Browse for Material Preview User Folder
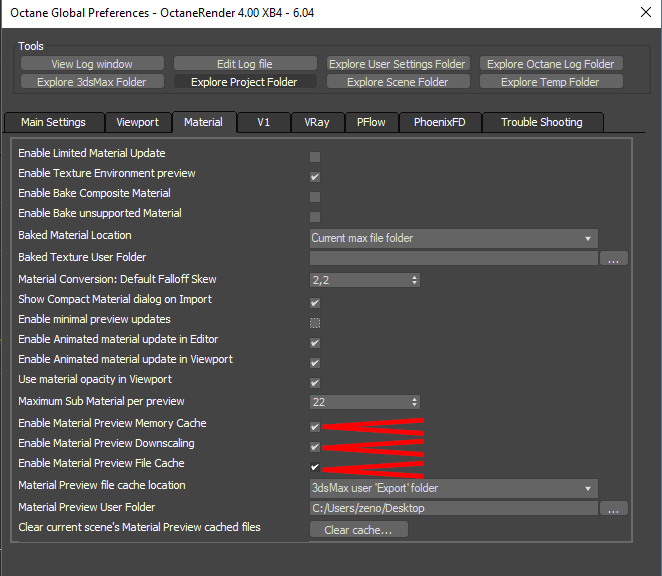 click(614, 508)
